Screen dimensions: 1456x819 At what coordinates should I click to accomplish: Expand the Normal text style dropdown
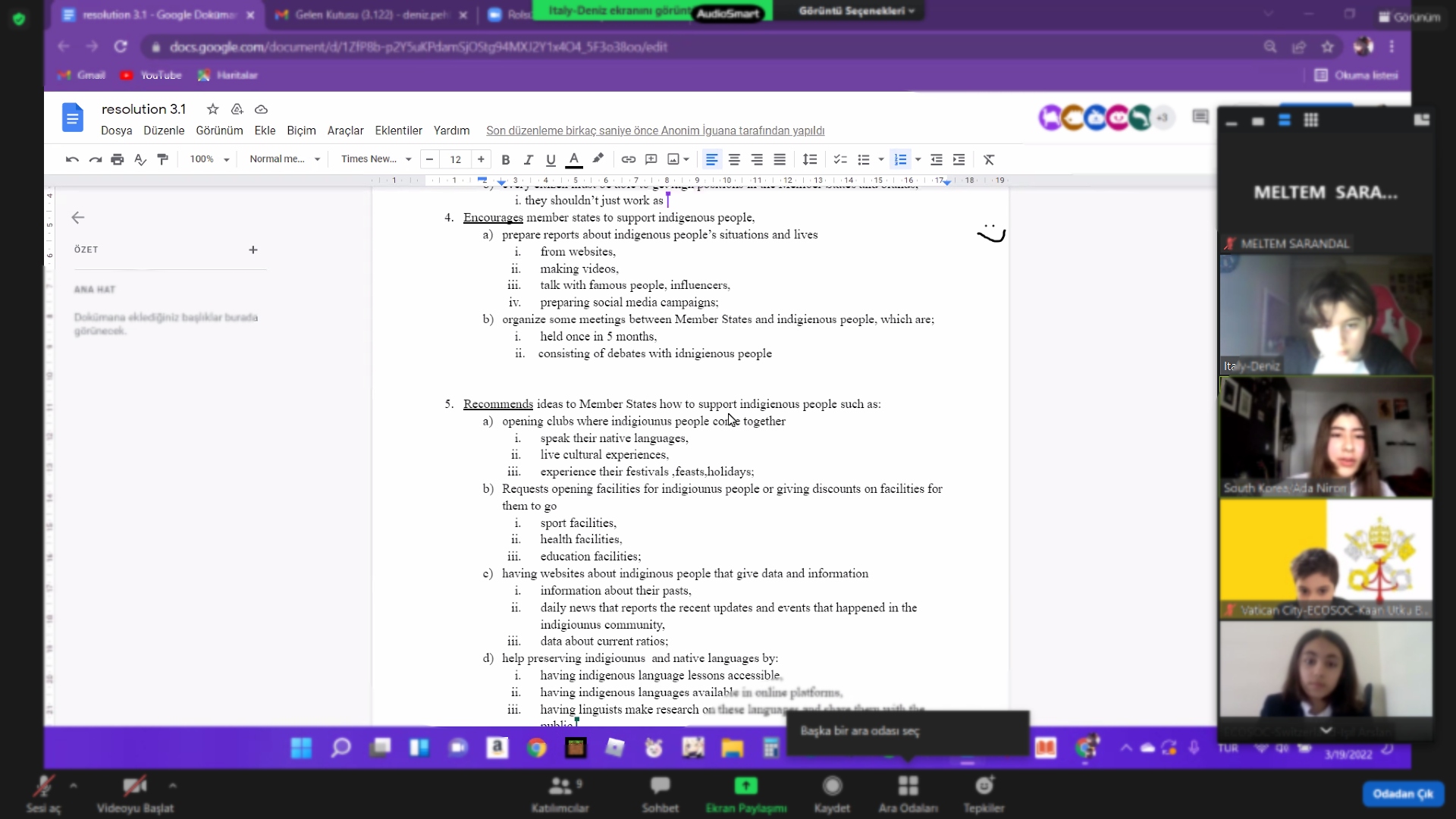[x=284, y=159]
